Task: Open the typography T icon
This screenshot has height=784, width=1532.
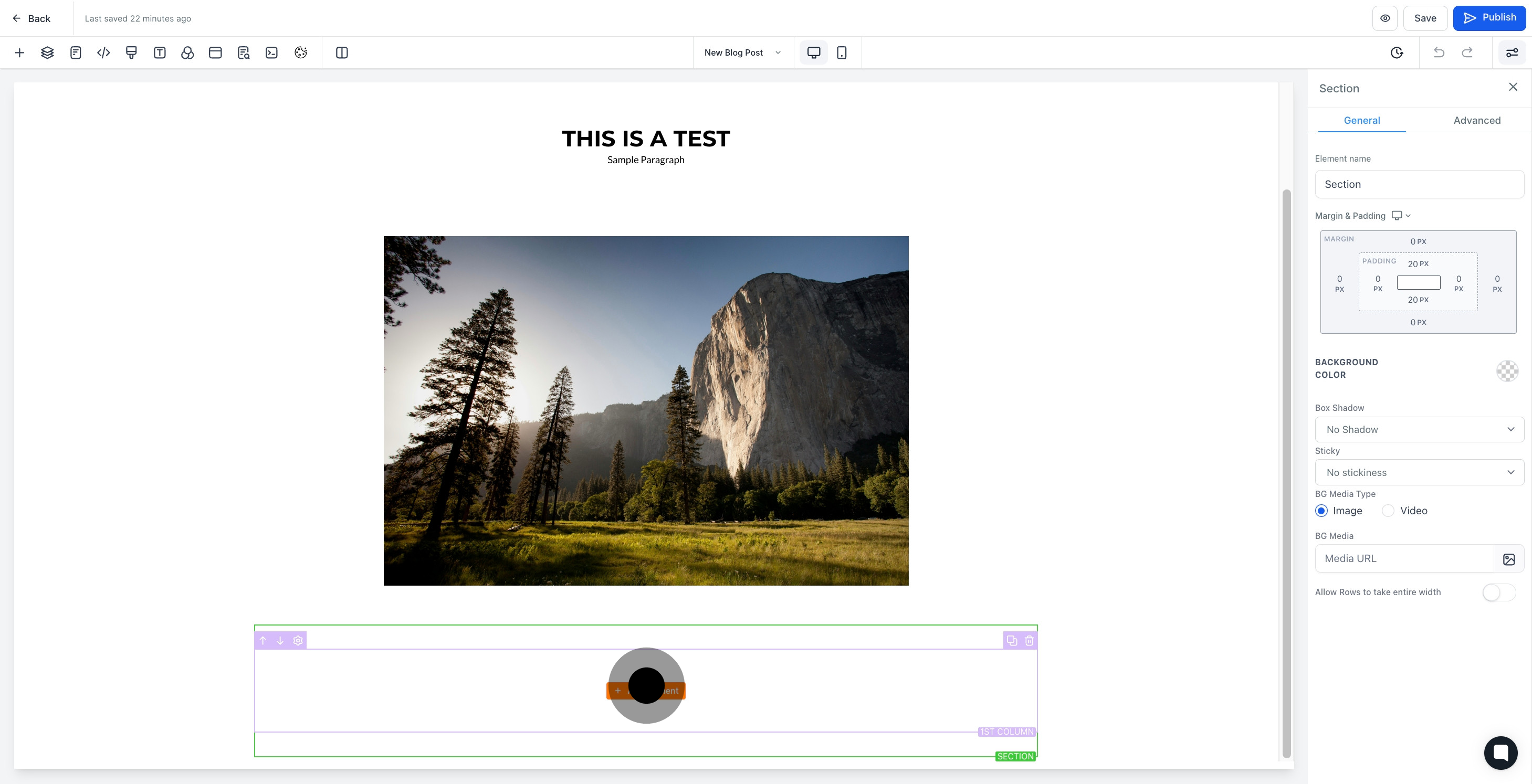Action: pos(160,53)
